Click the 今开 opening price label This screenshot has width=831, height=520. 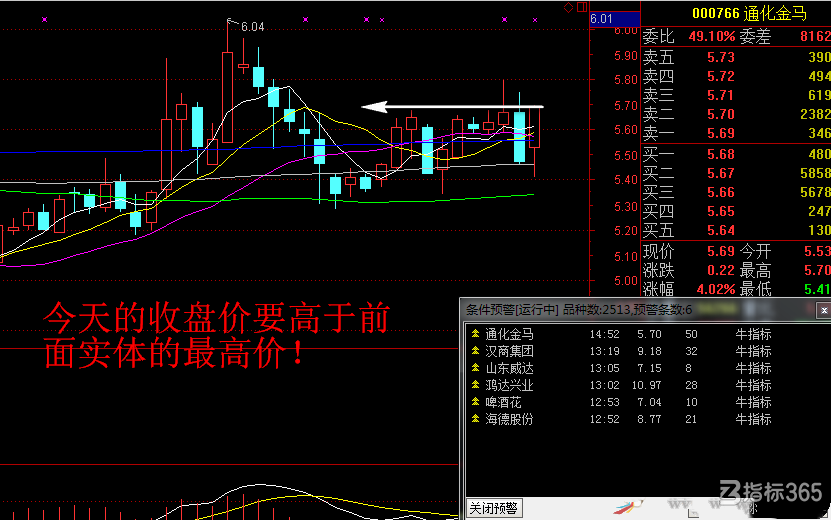755,251
